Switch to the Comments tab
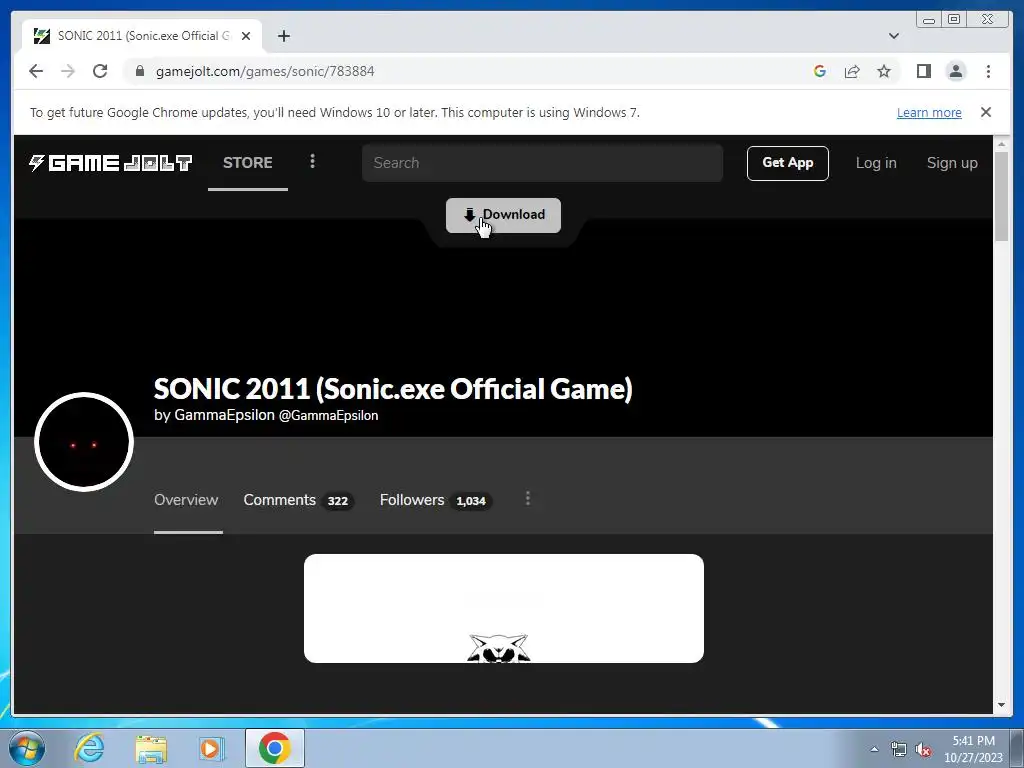Screen dimensions: 1024x768 (298, 500)
